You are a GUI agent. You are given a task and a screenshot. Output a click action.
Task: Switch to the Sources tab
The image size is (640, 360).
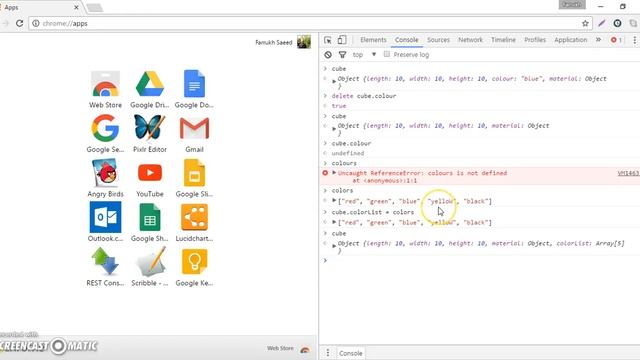click(438, 40)
